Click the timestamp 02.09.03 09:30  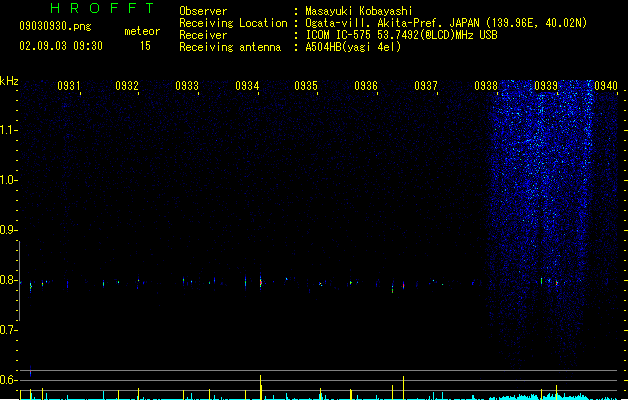pos(61,46)
